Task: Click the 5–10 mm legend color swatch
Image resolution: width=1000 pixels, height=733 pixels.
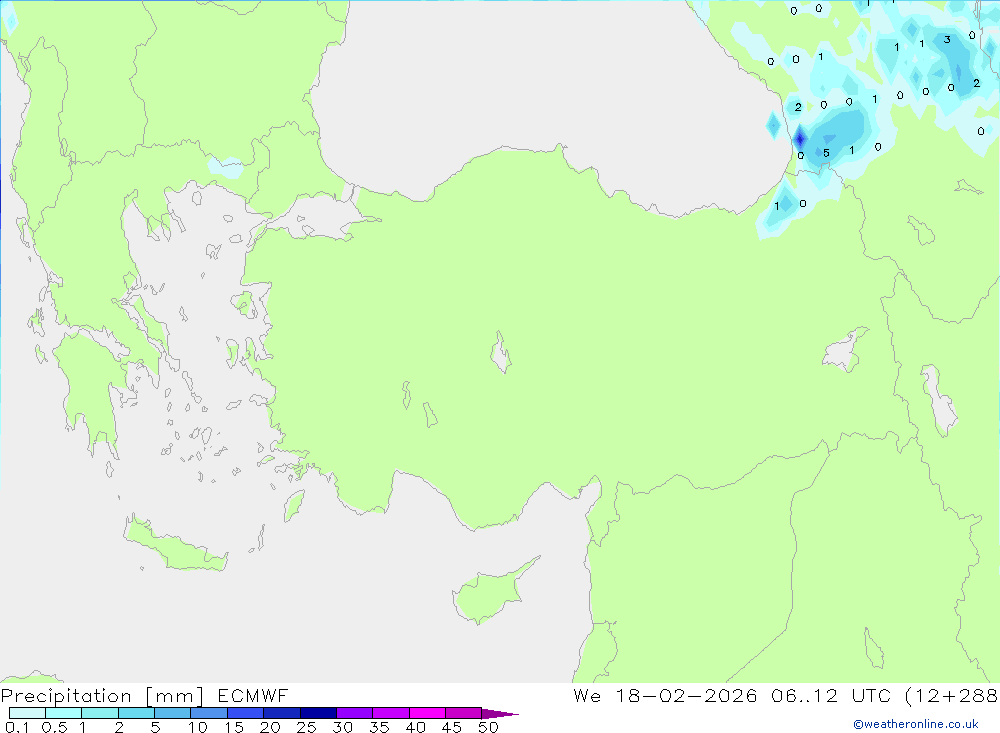Action: (173, 713)
